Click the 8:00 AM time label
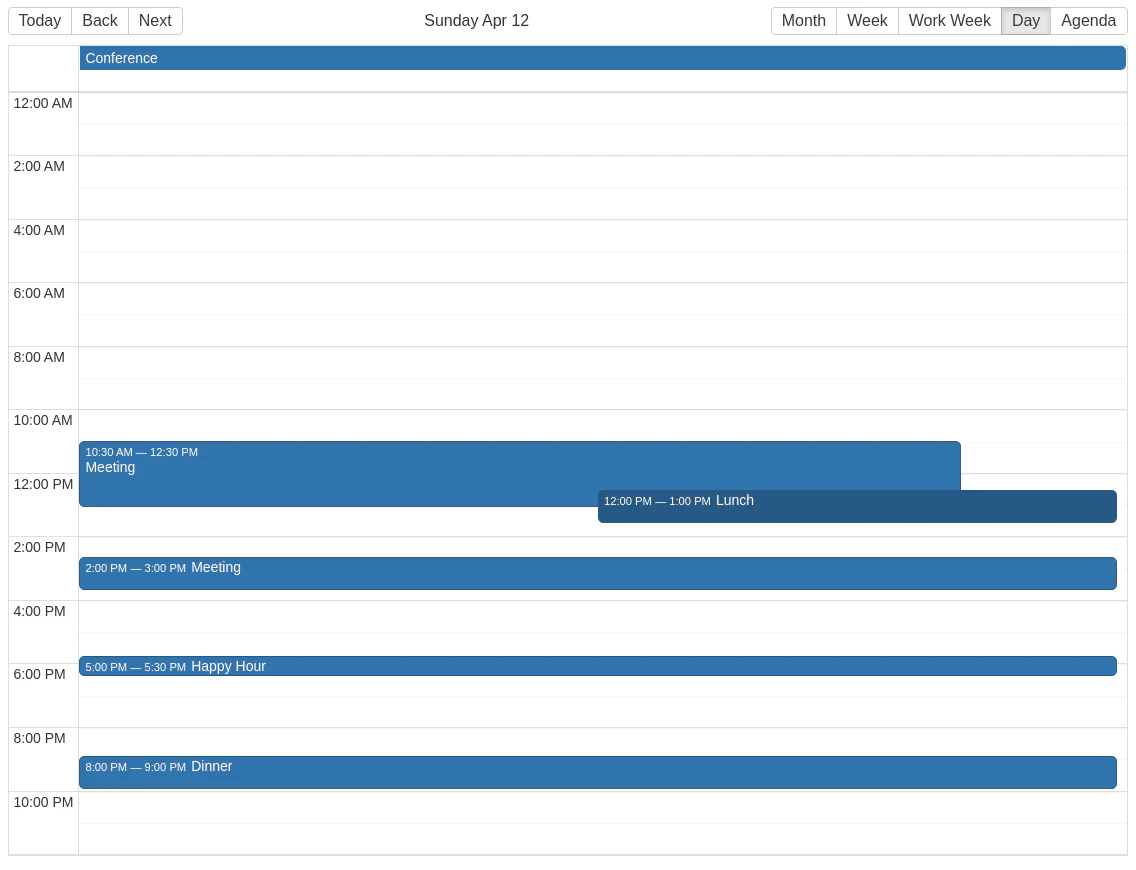This screenshot has width=1136, height=870. click(x=39, y=356)
